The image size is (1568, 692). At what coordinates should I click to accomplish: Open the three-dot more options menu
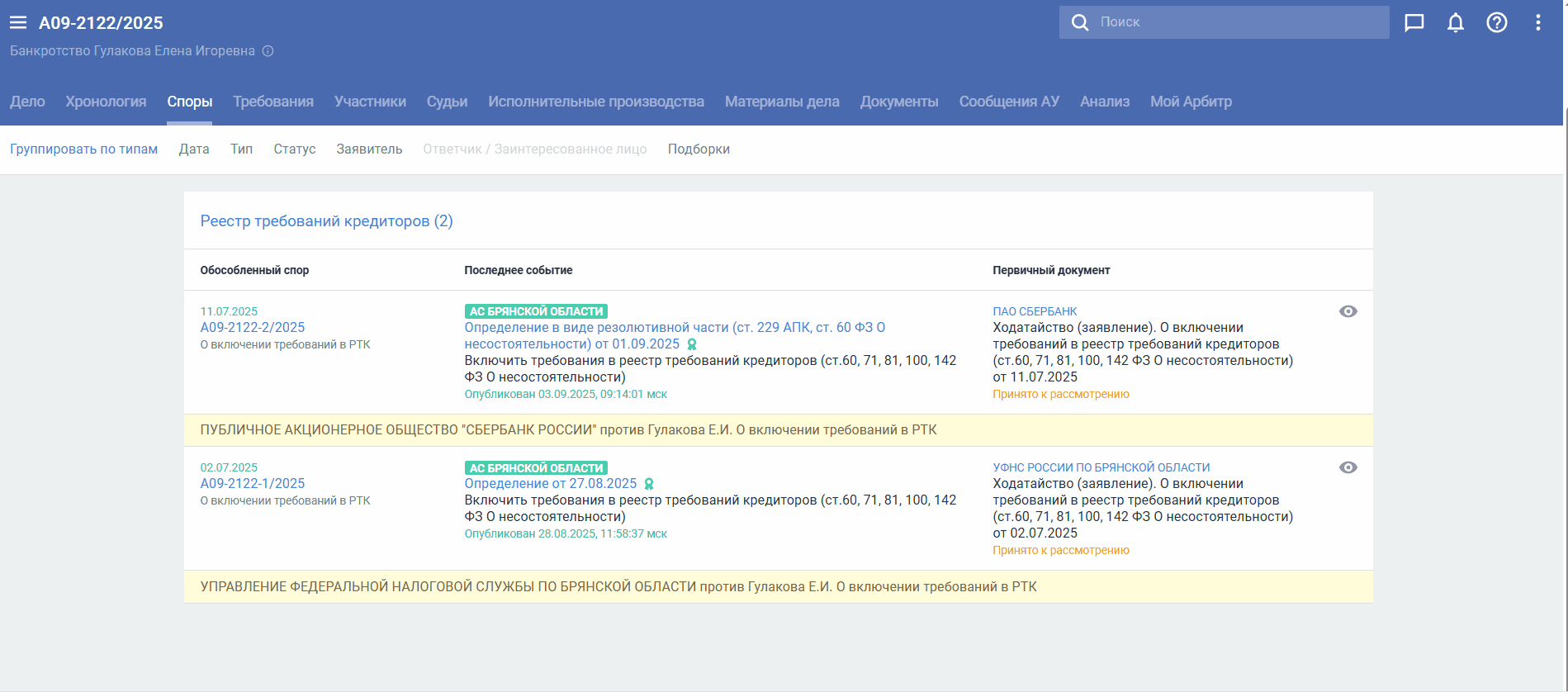(x=1537, y=22)
